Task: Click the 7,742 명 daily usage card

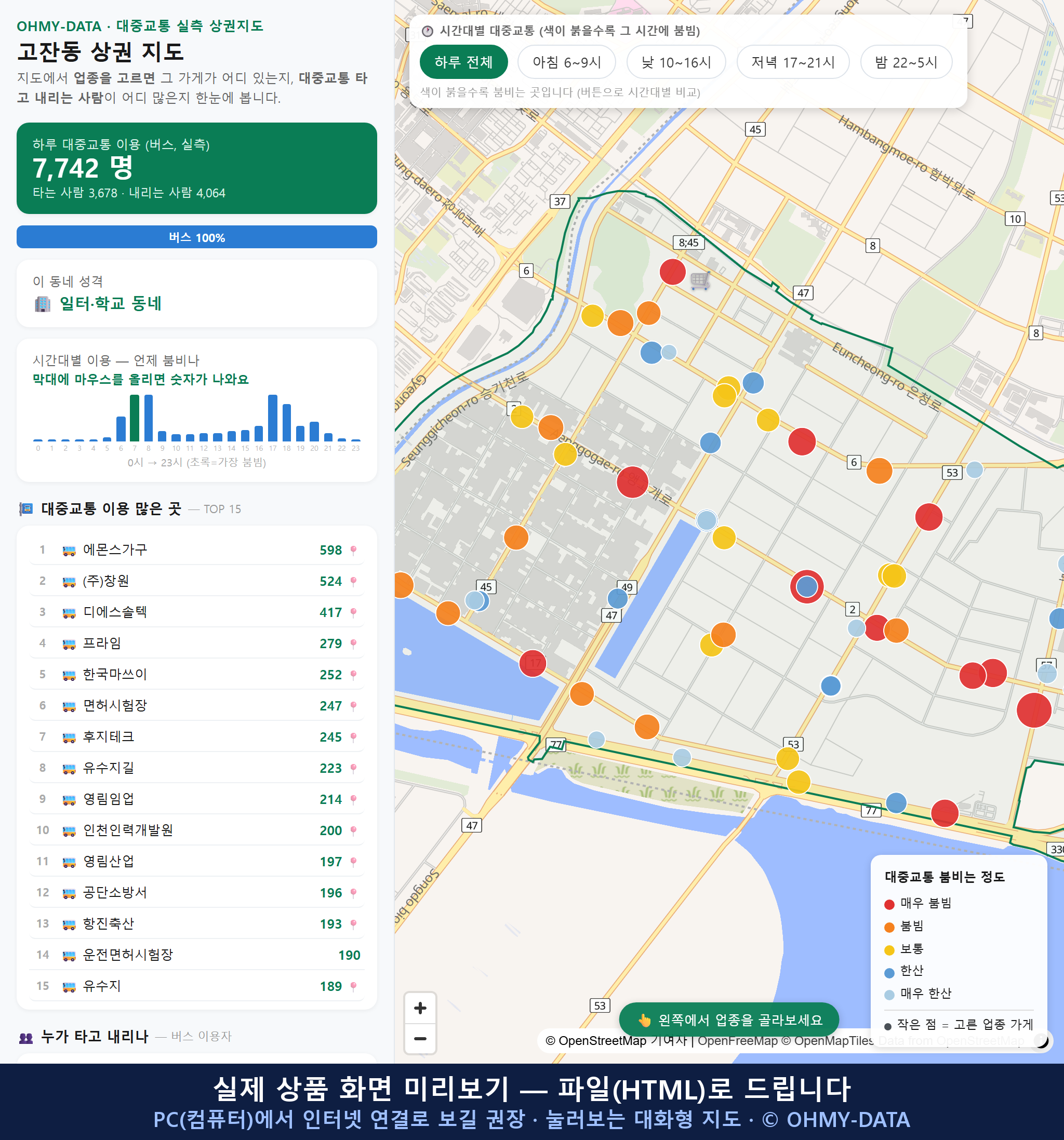Action: coord(197,168)
